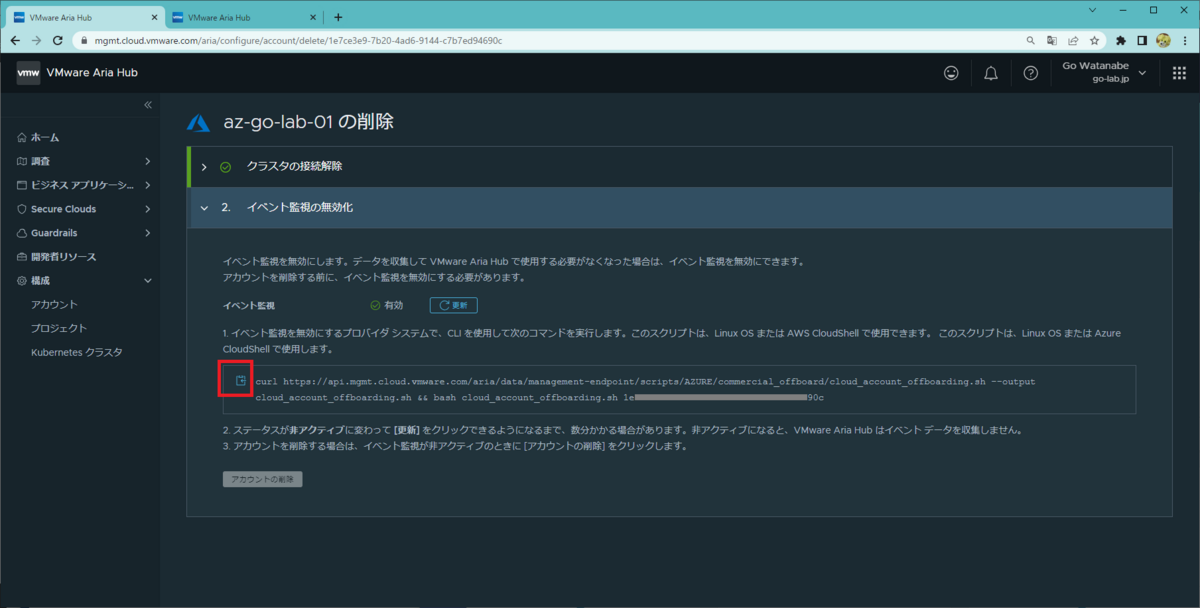The height and width of the screenshot is (608, 1200).
Task: Open the Chrome extensions puzzle icon
Action: (x=1121, y=41)
